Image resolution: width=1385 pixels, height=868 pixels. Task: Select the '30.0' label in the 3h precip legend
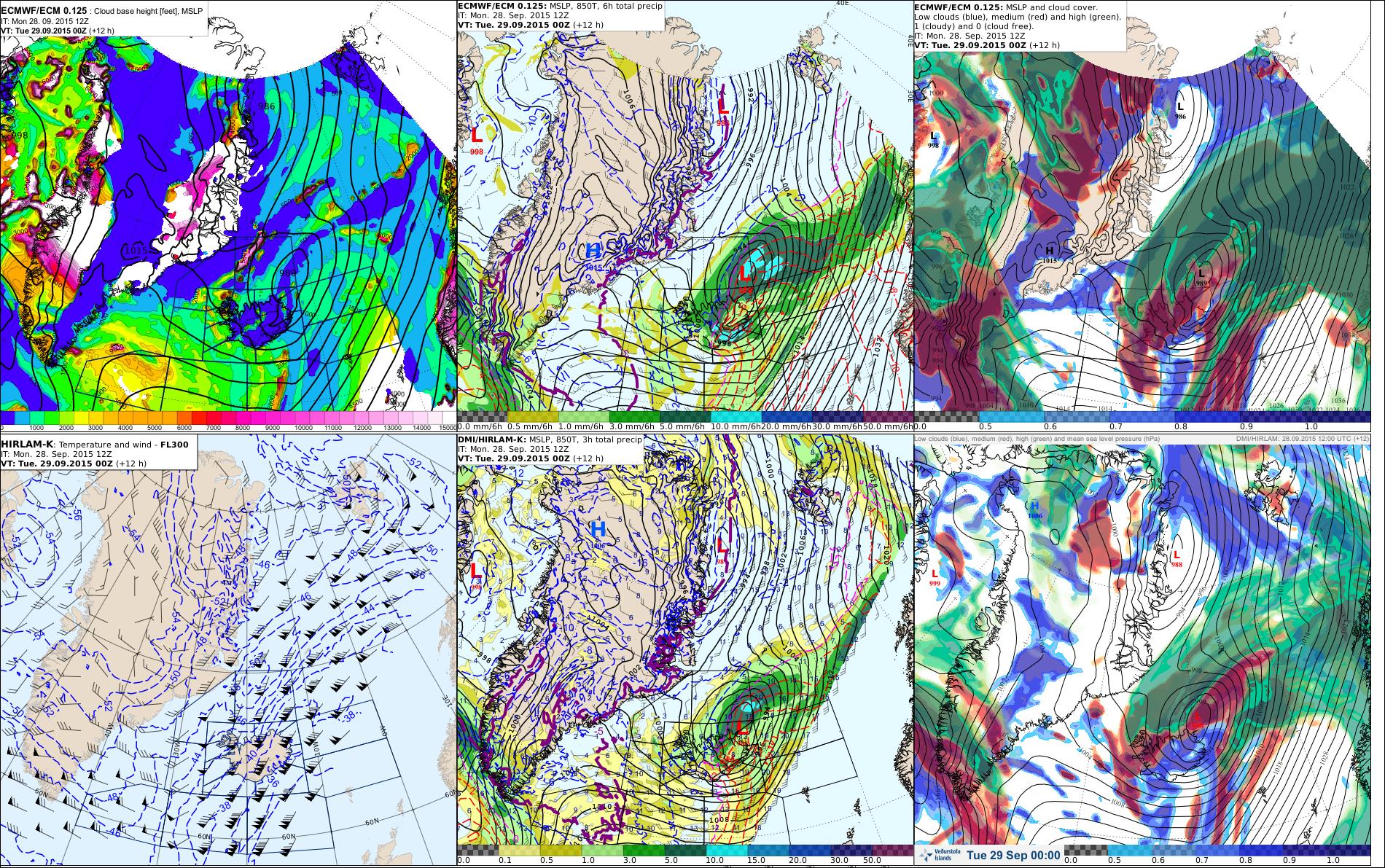pos(840,861)
